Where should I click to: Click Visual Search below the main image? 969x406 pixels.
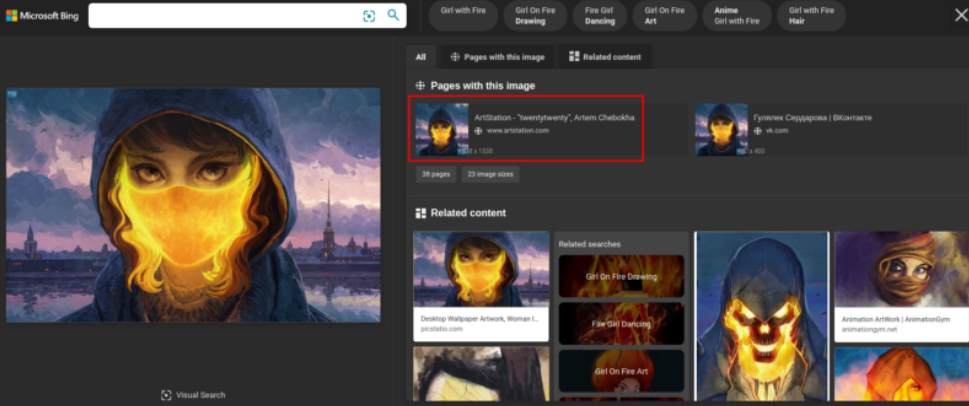pyautogui.click(x=193, y=395)
